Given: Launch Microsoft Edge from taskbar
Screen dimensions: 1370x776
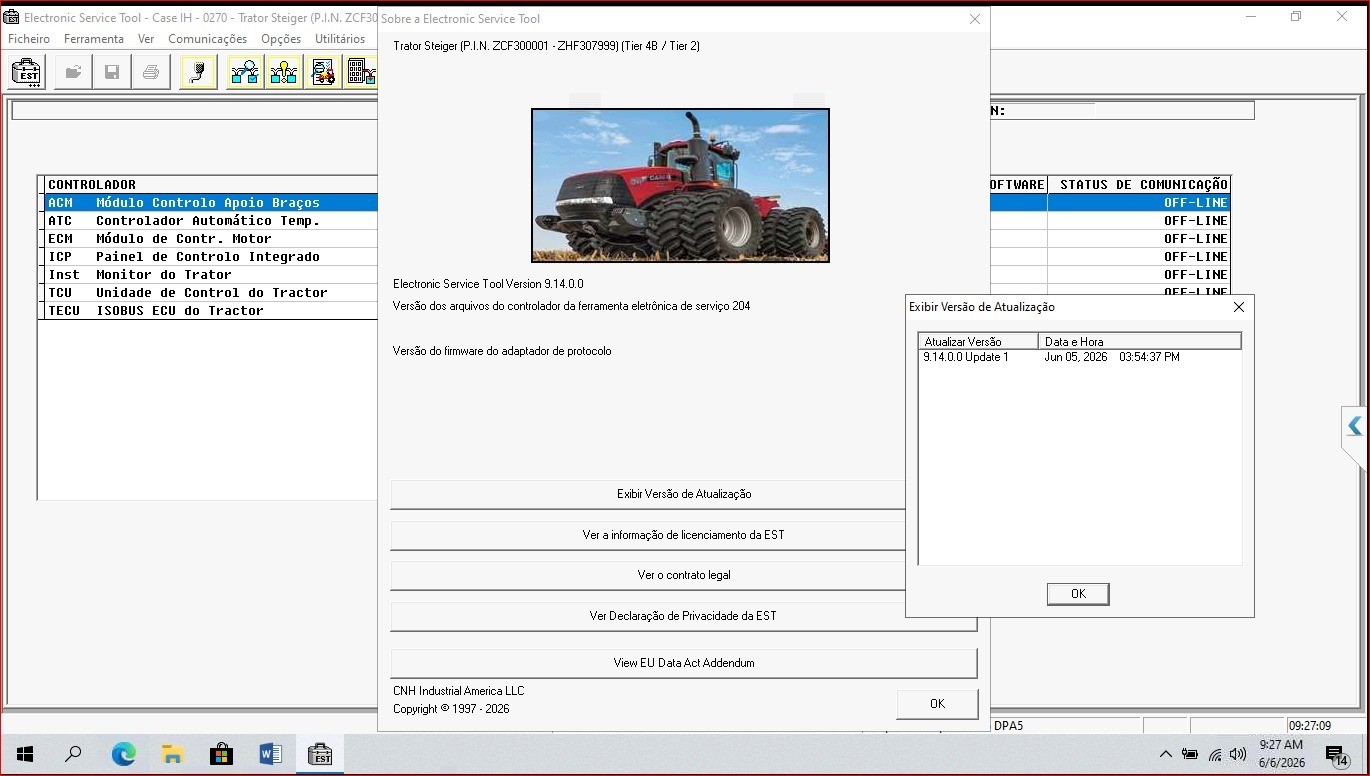Looking at the screenshot, I should [x=123, y=755].
